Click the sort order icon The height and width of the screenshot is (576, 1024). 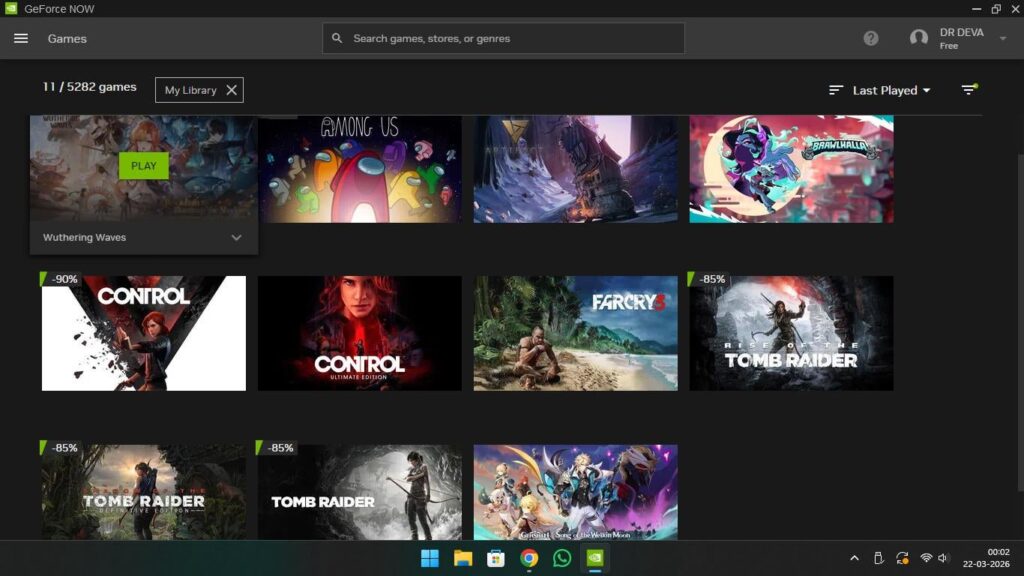(835, 90)
